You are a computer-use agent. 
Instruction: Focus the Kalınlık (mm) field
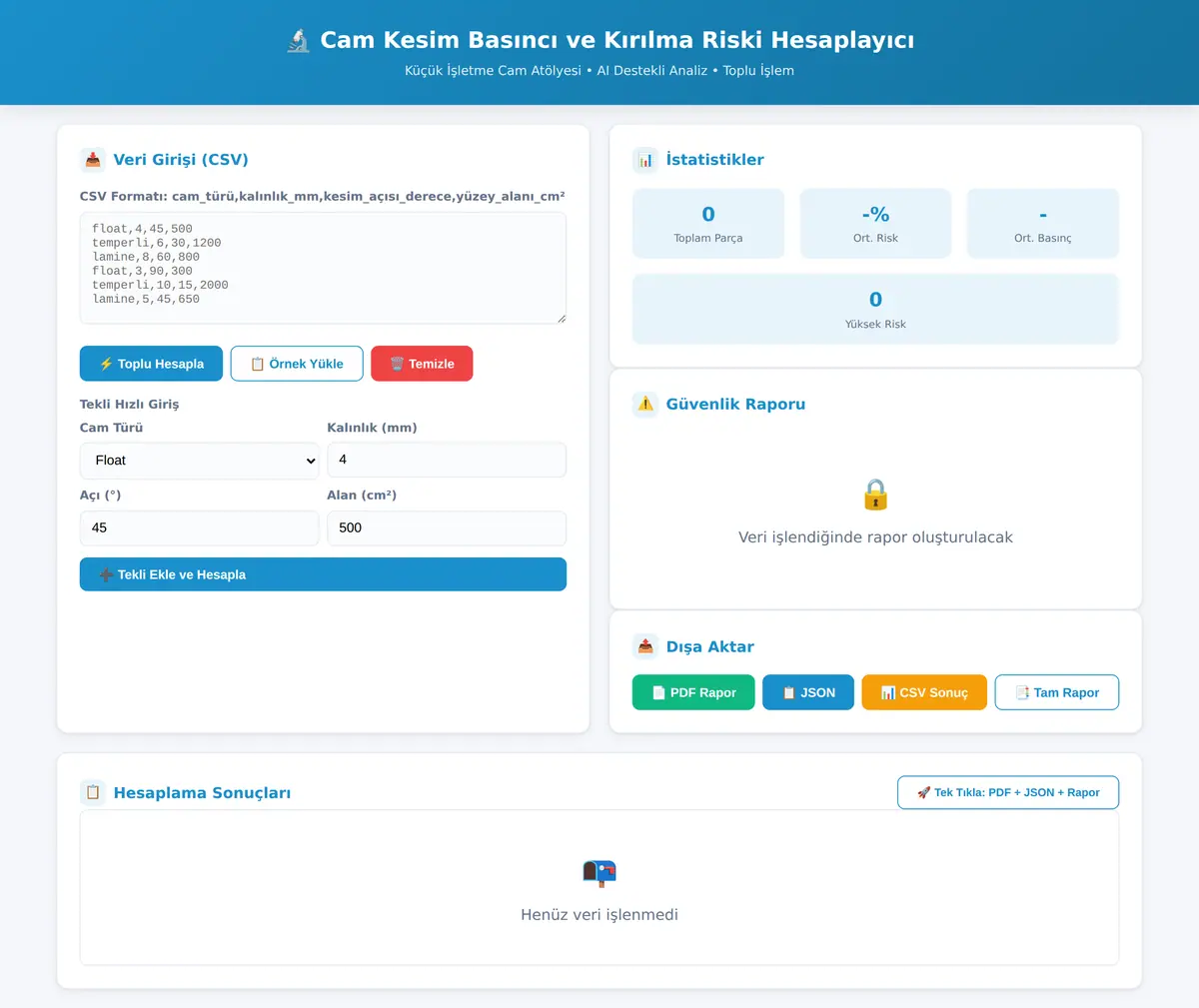pyautogui.click(x=447, y=460)
